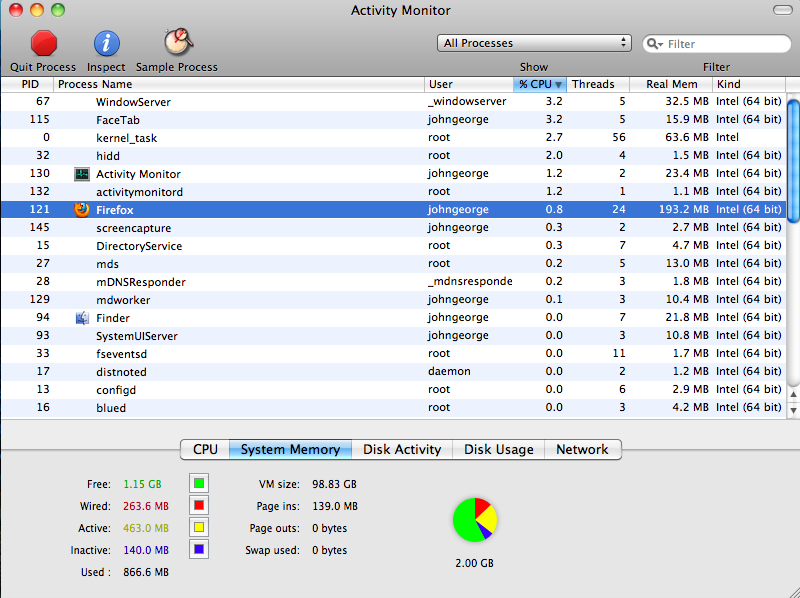Select the SystemUIServer process row

coord(393,335)
